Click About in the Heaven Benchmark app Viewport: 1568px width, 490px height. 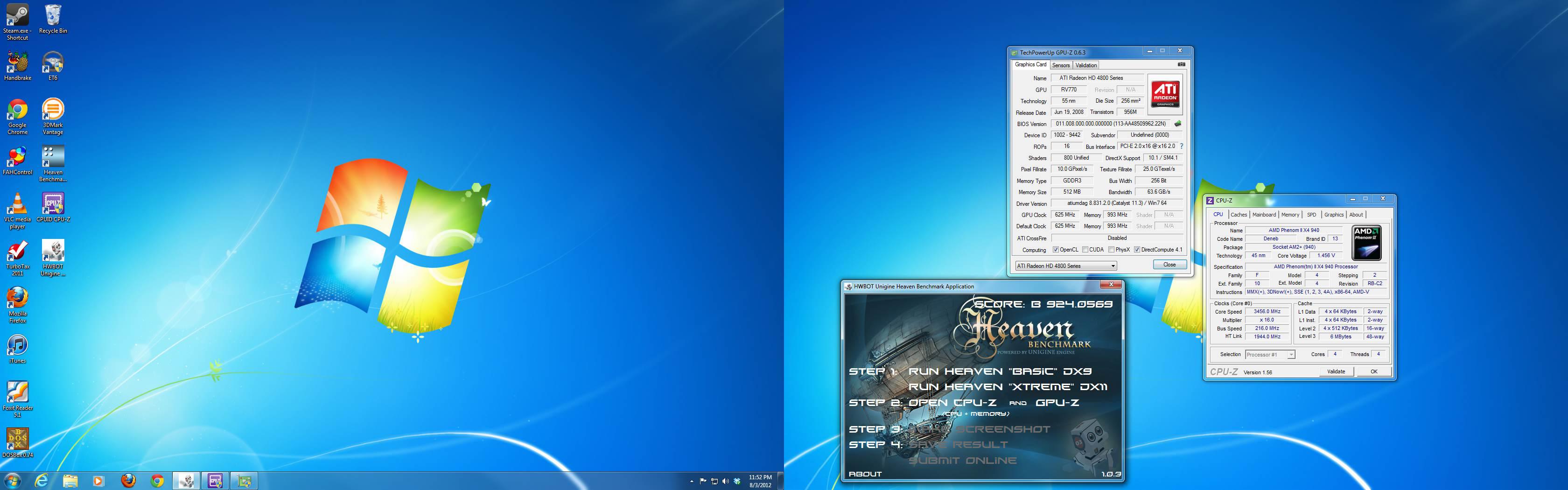865,474
